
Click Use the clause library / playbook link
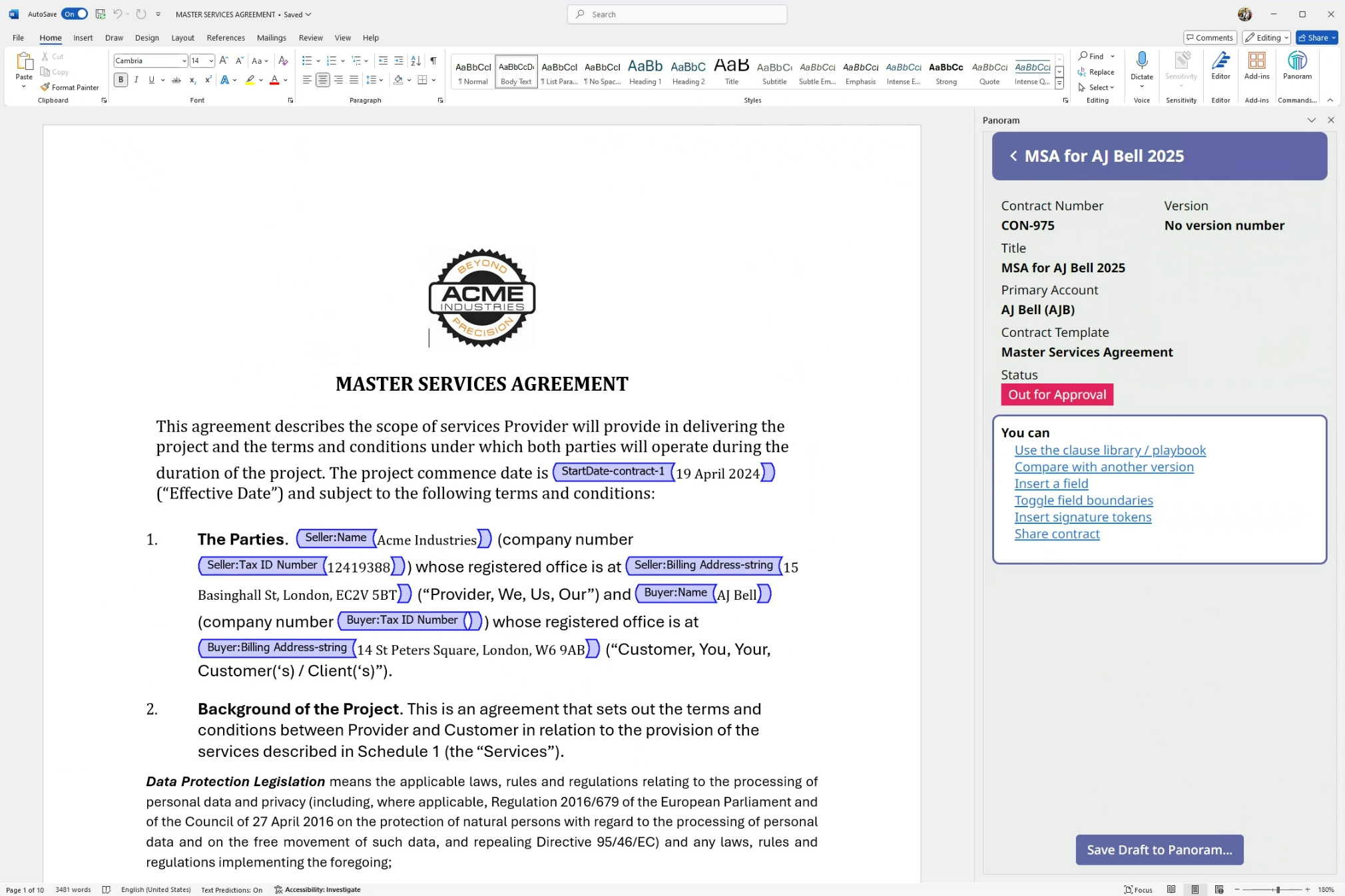1110,450
